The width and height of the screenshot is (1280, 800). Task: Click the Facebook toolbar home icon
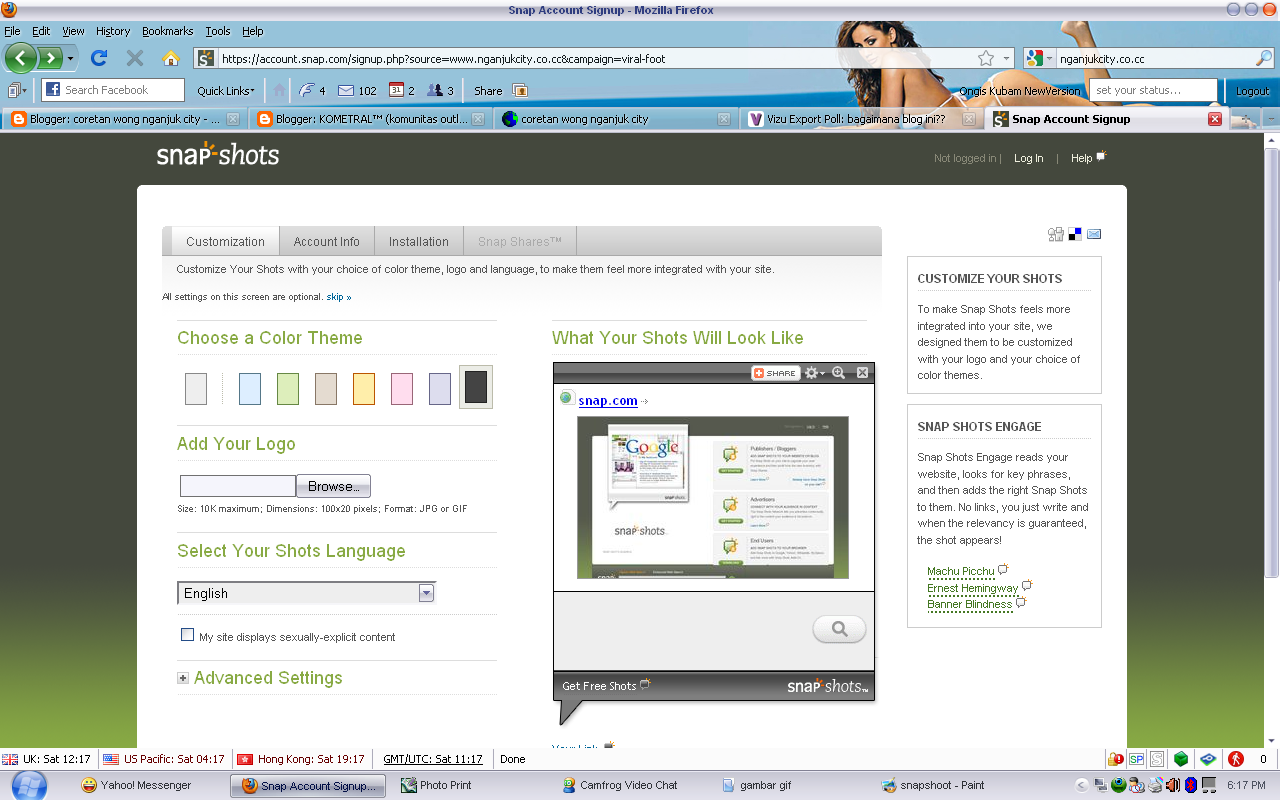tap(279, 90)
